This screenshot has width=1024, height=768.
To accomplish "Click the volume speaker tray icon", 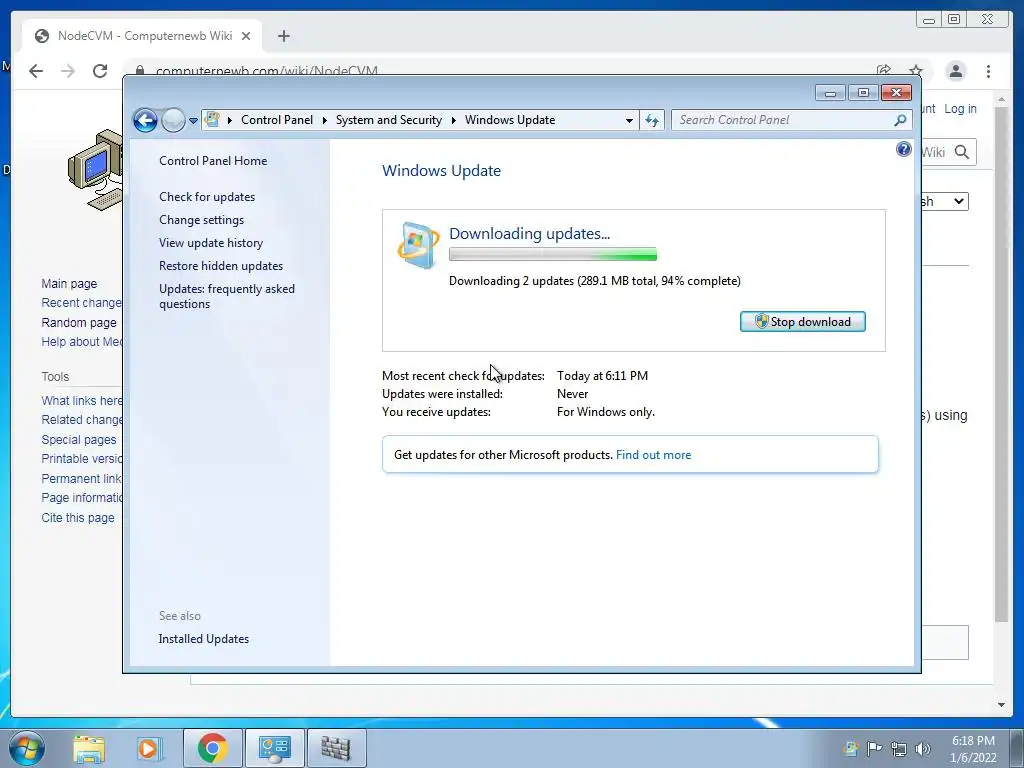I will coord(923,748).
